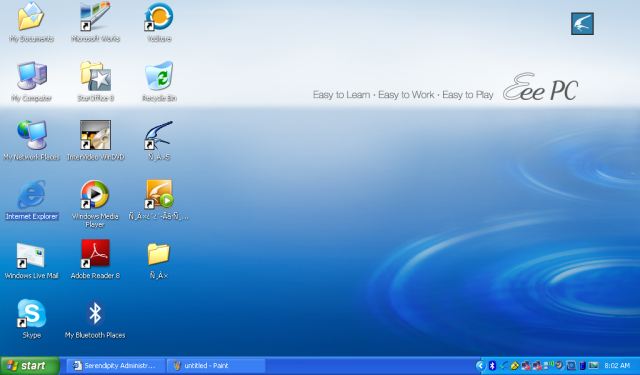Launch the InterVideo WinDVD shortcut
The image size is (640, 375).
(95, 140)
